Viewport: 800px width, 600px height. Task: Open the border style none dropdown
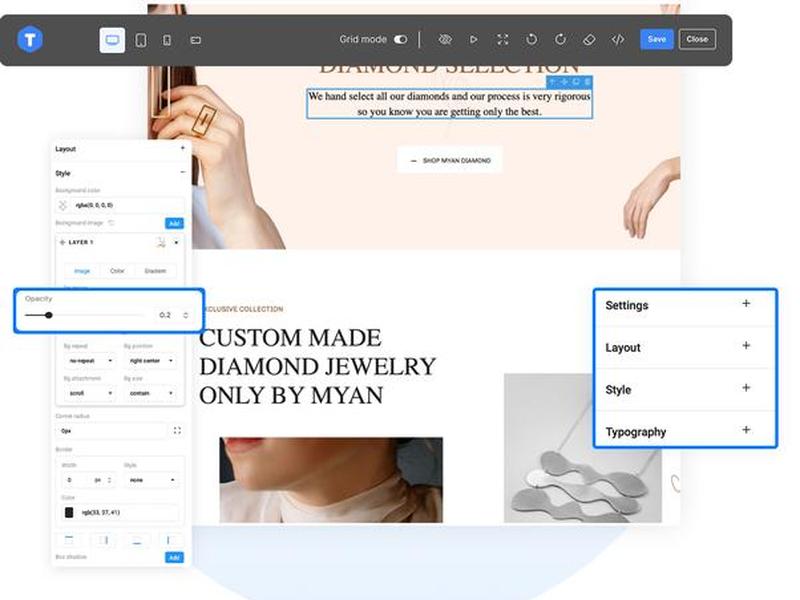tap(151, 480)
